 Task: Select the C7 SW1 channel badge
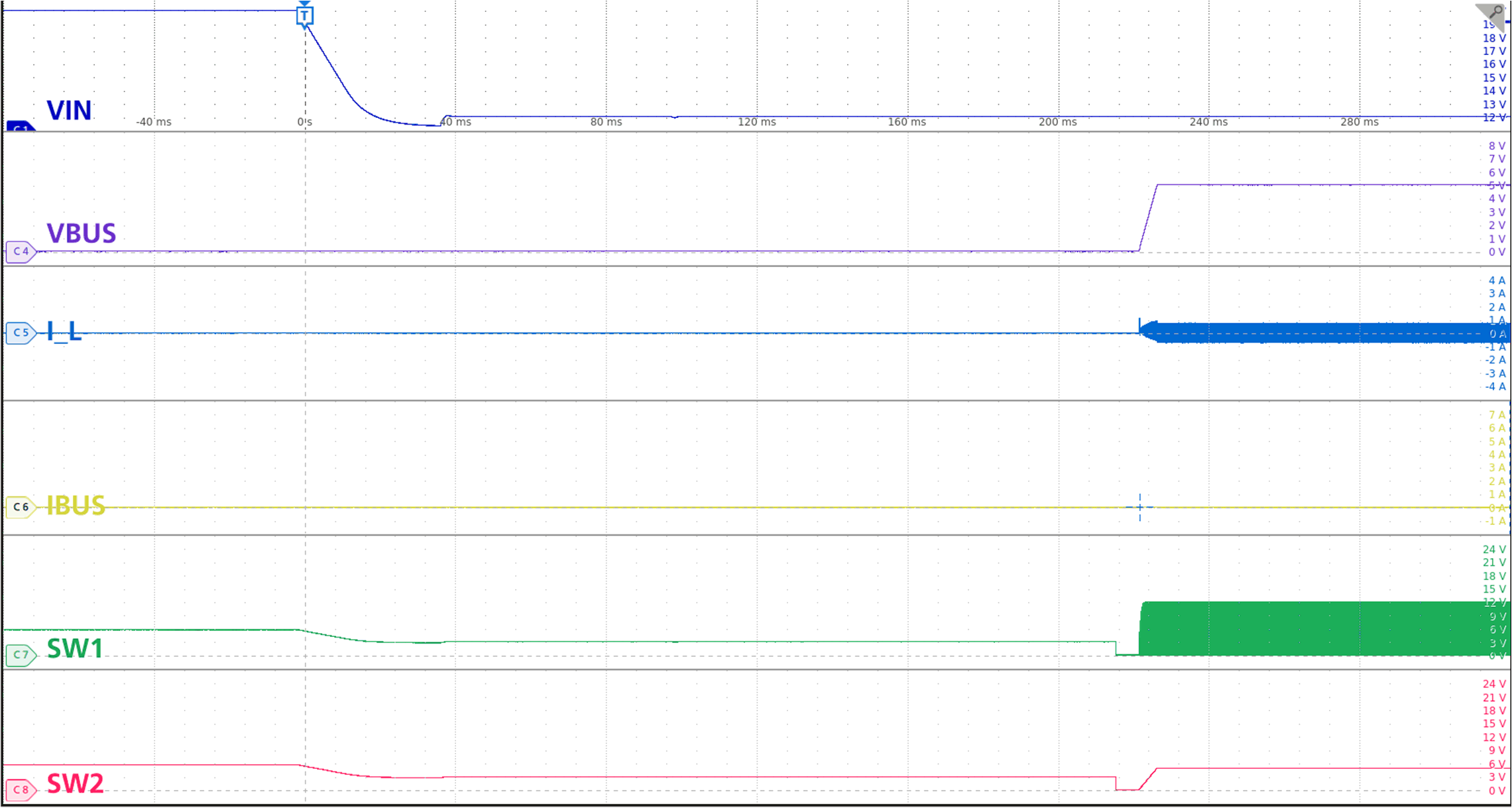(20, 654)
